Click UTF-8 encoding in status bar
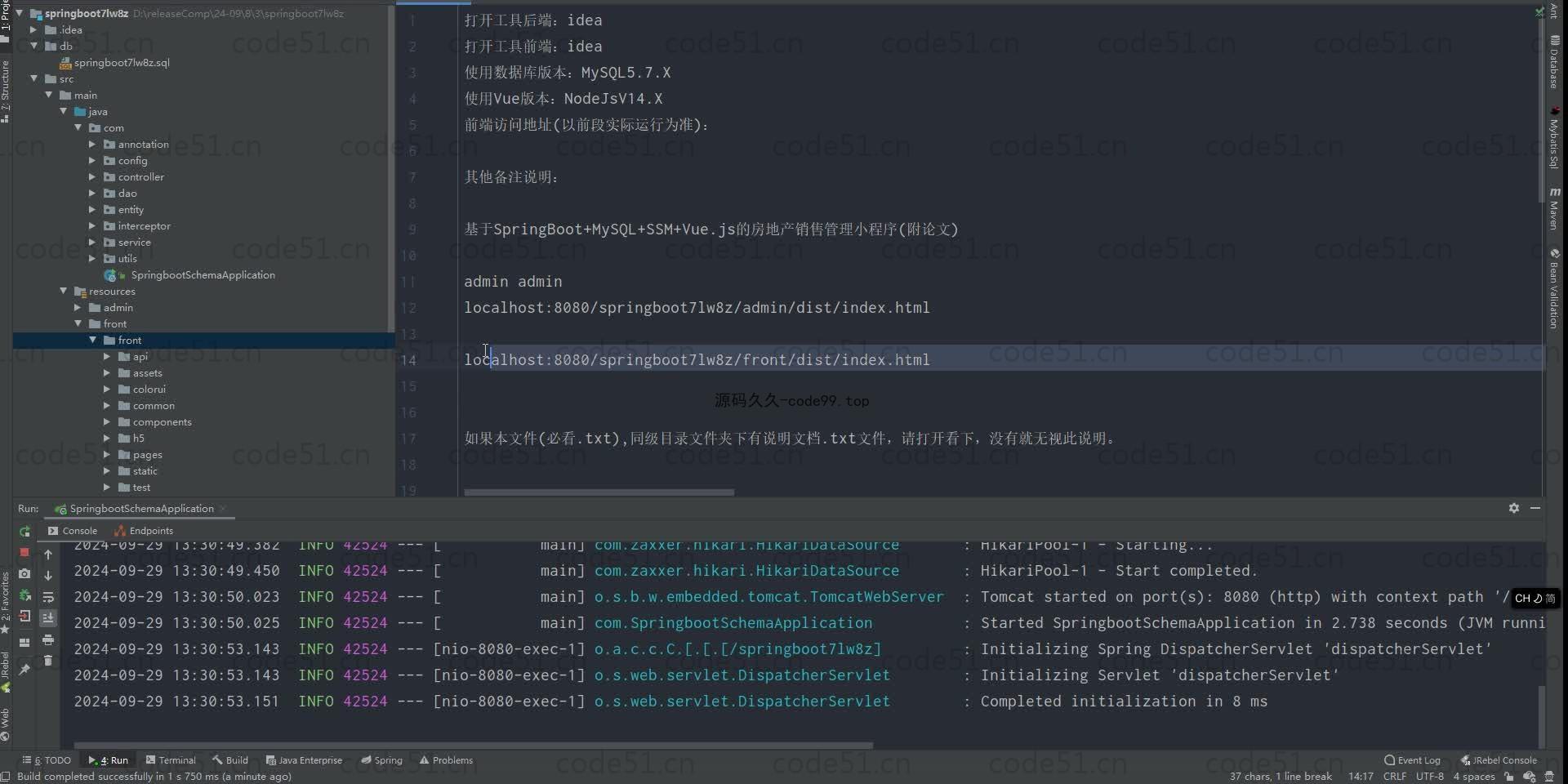The width and height of the screenshot is (1568, 784). 1430,777
